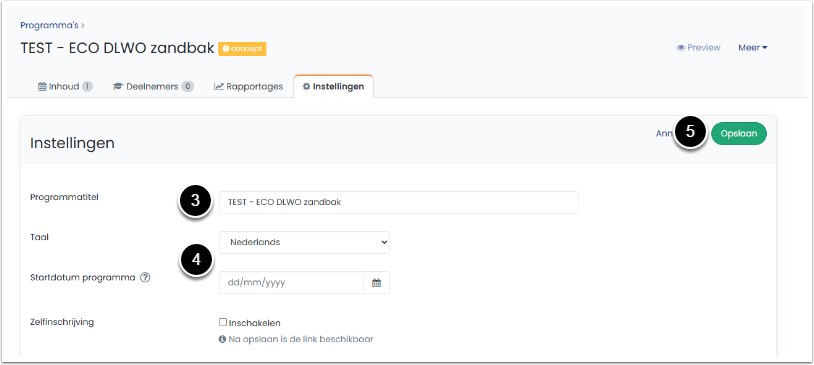Click the Programmatitel text field

pos(399,202)
